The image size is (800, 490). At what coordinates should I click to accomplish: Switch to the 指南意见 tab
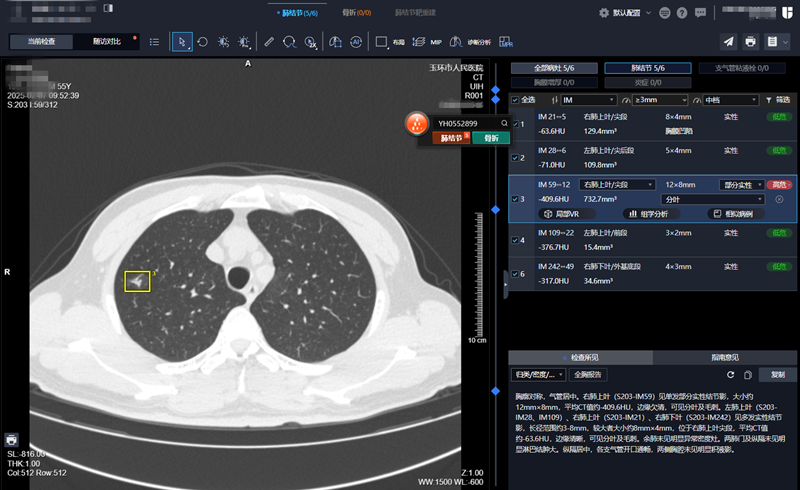coord(725,357)
